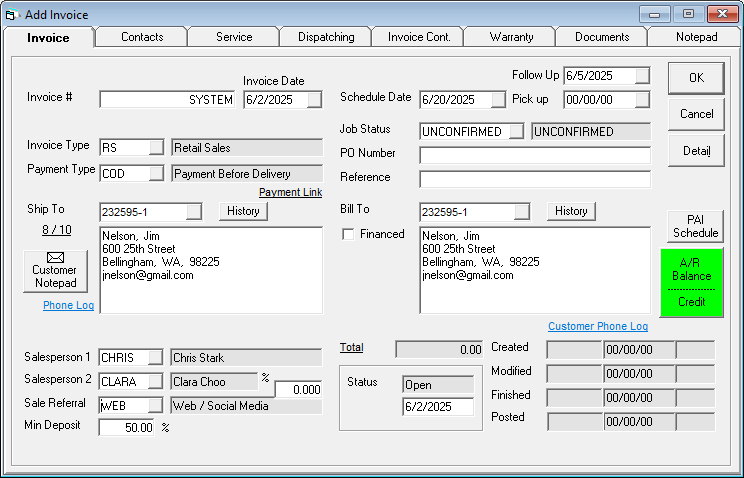The image size is (744, 478).
Task: Click the Clara Choo name field
Action: (x=214, y=381)
